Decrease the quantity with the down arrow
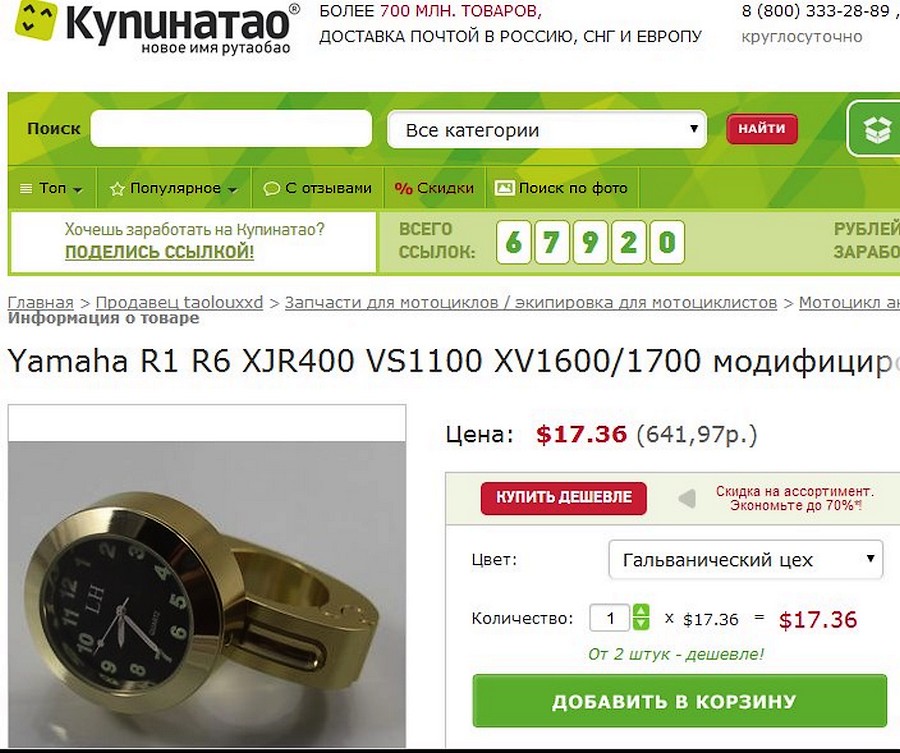This screenshot has width=900, height=753. 641,624
